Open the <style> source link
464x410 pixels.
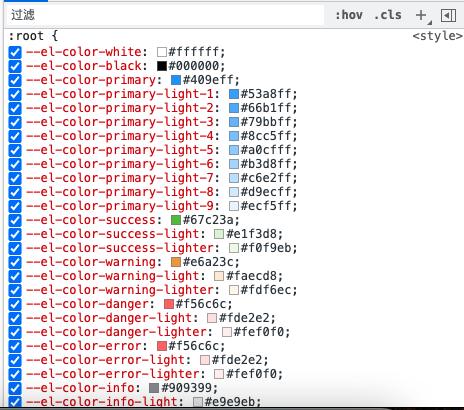pyautogui.click(x=438, y=36)
